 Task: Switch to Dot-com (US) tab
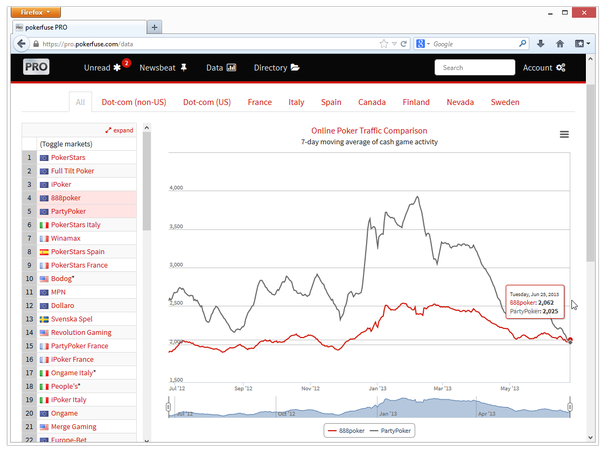point(207,102)
